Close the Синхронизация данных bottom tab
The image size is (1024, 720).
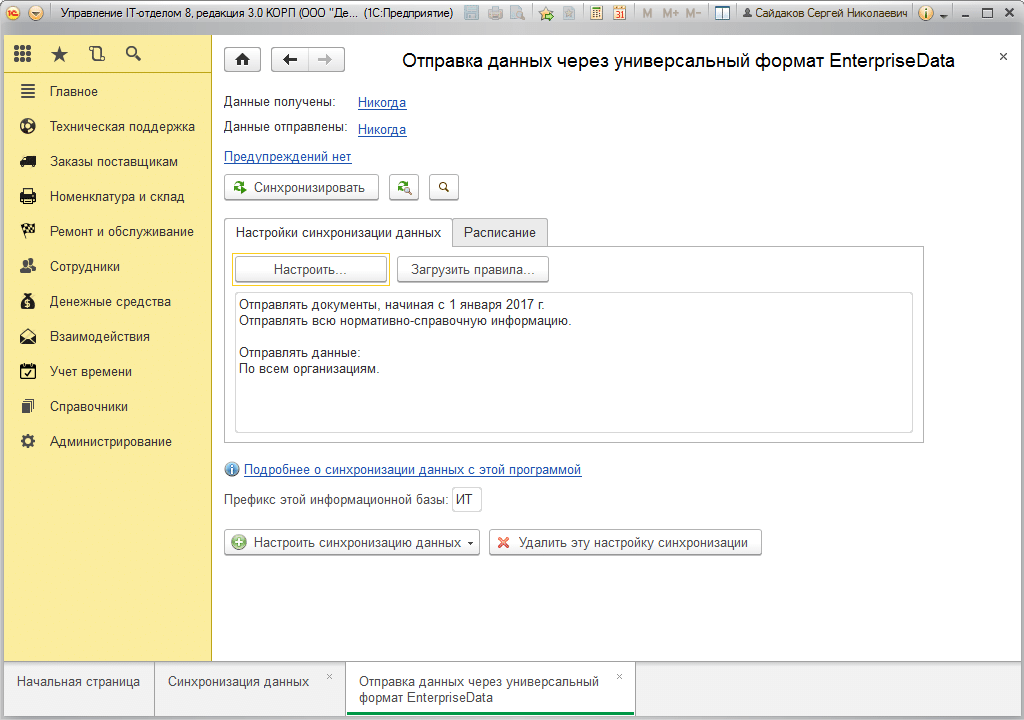click(x=330, y=676)
